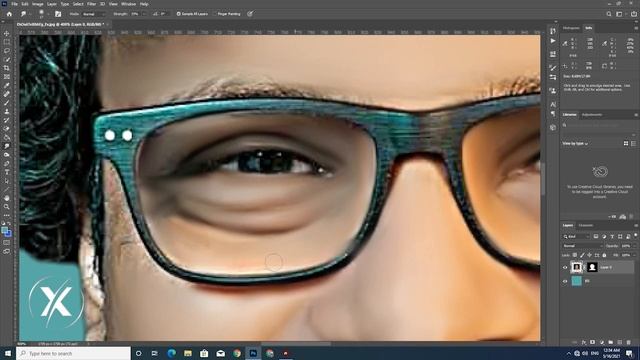Click the Create adjustment layer icon
640x360 pixels.
tap(602, 342)
